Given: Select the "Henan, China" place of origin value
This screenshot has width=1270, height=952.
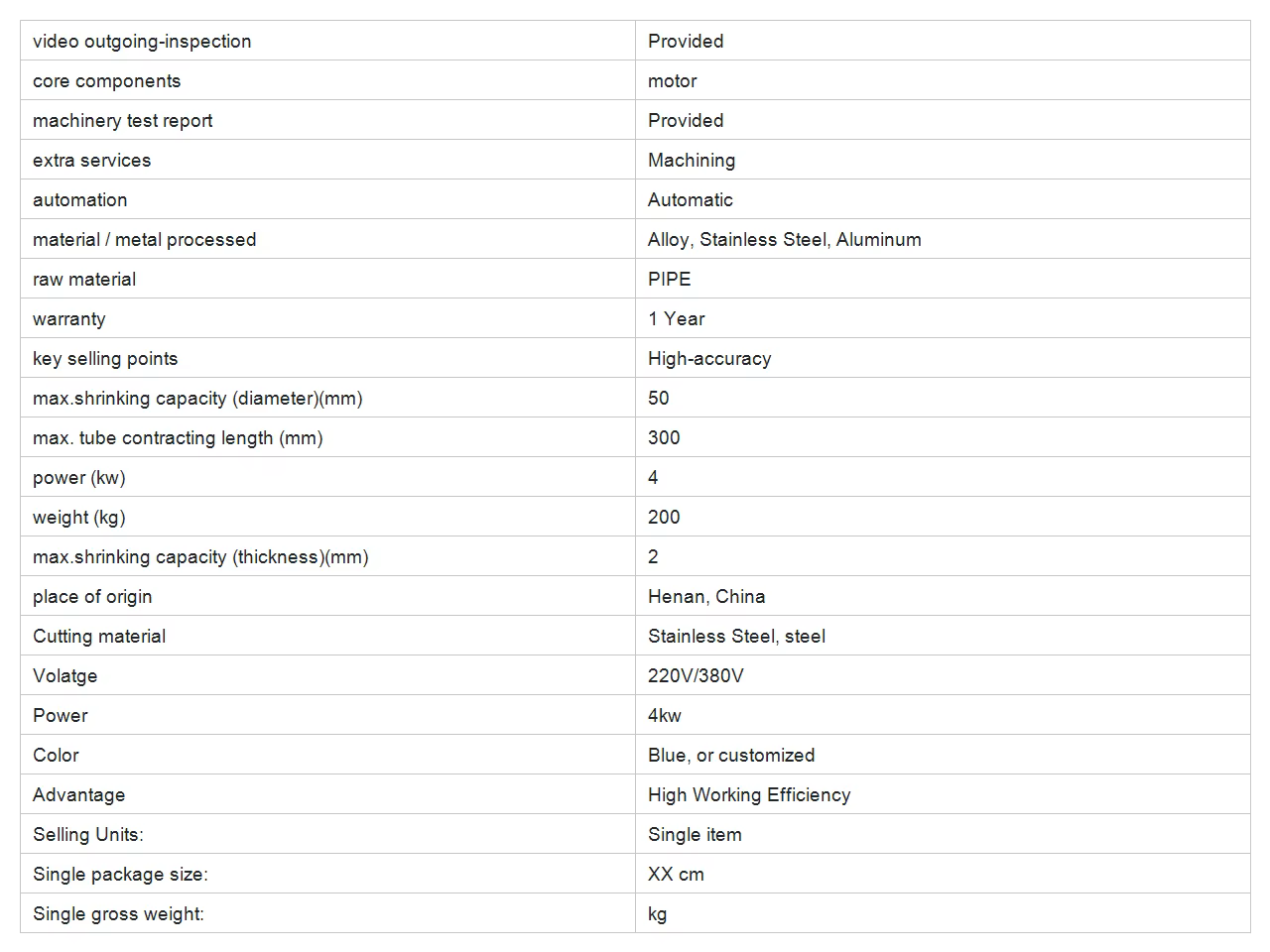Looking at the screenshot, I should pos(706,596).
